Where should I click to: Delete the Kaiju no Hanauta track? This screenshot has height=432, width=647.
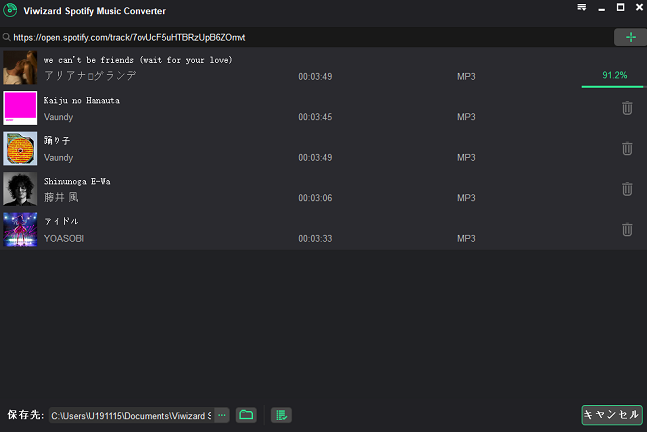pos(627,108)
